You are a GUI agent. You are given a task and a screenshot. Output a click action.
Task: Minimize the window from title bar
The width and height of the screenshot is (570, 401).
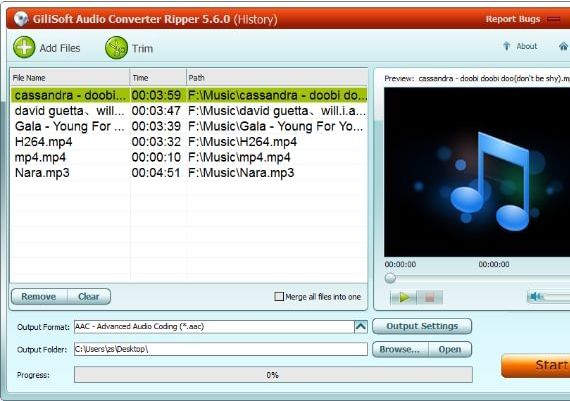click(x=554, y=19)
